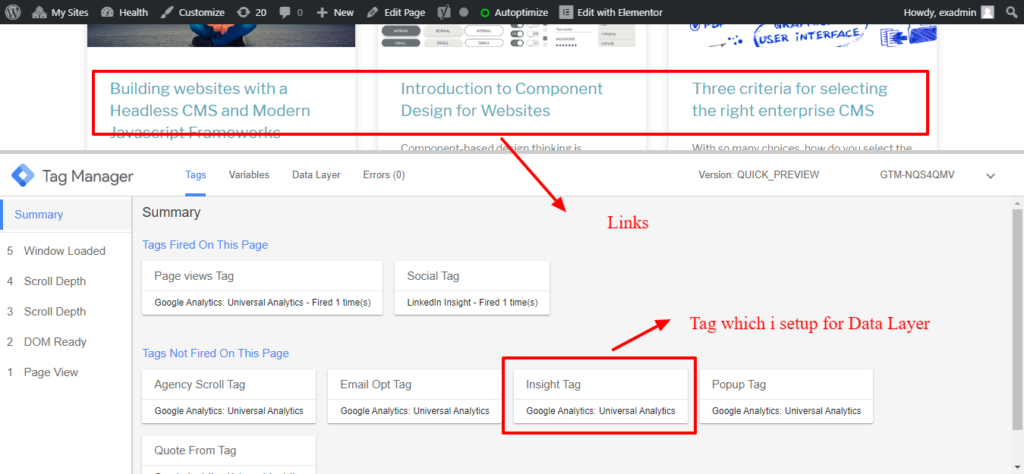Click the Health dashboard gauge icon

pos(107,12)
